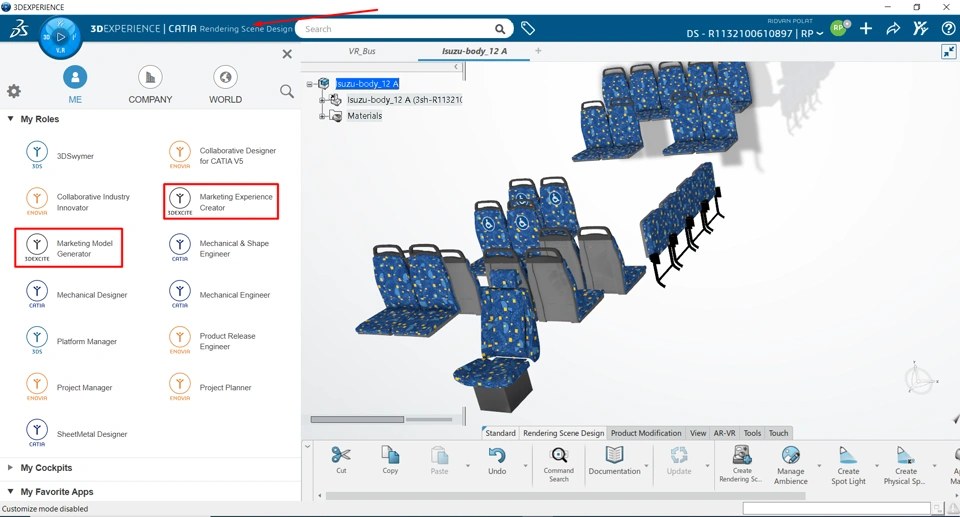Open the Product Modification toolbar tab
The image size is (960, 517).
[x=646, y=433]
